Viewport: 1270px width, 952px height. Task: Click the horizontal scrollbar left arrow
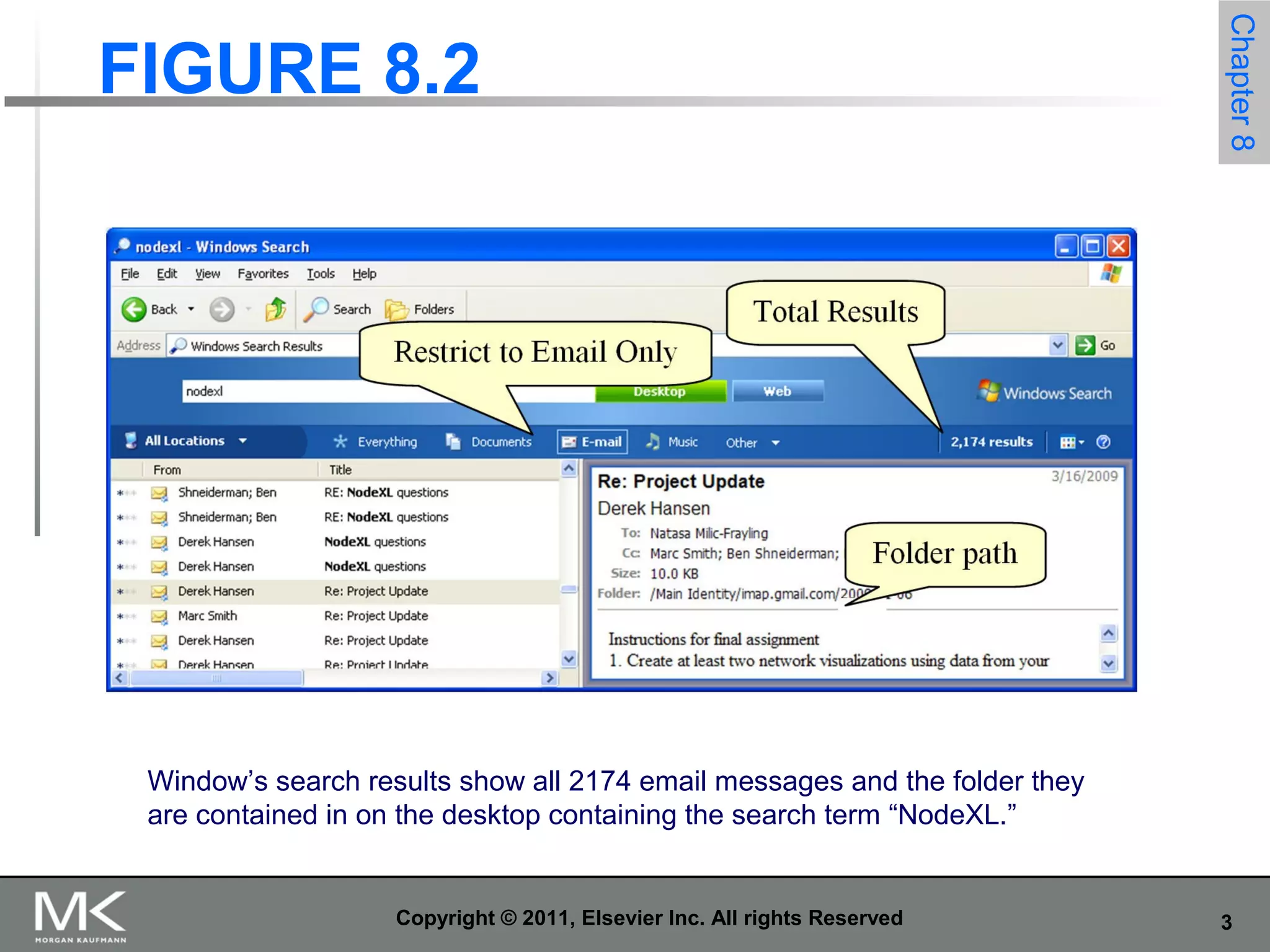(120, 678)
